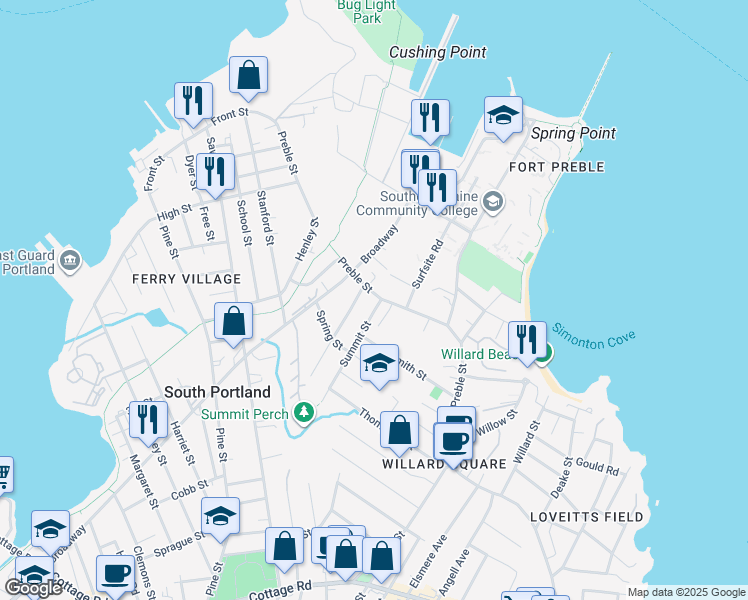This screenshot has width=748, height=600.
Task: Click the Google logo
Action: click(x=33, y=588)
